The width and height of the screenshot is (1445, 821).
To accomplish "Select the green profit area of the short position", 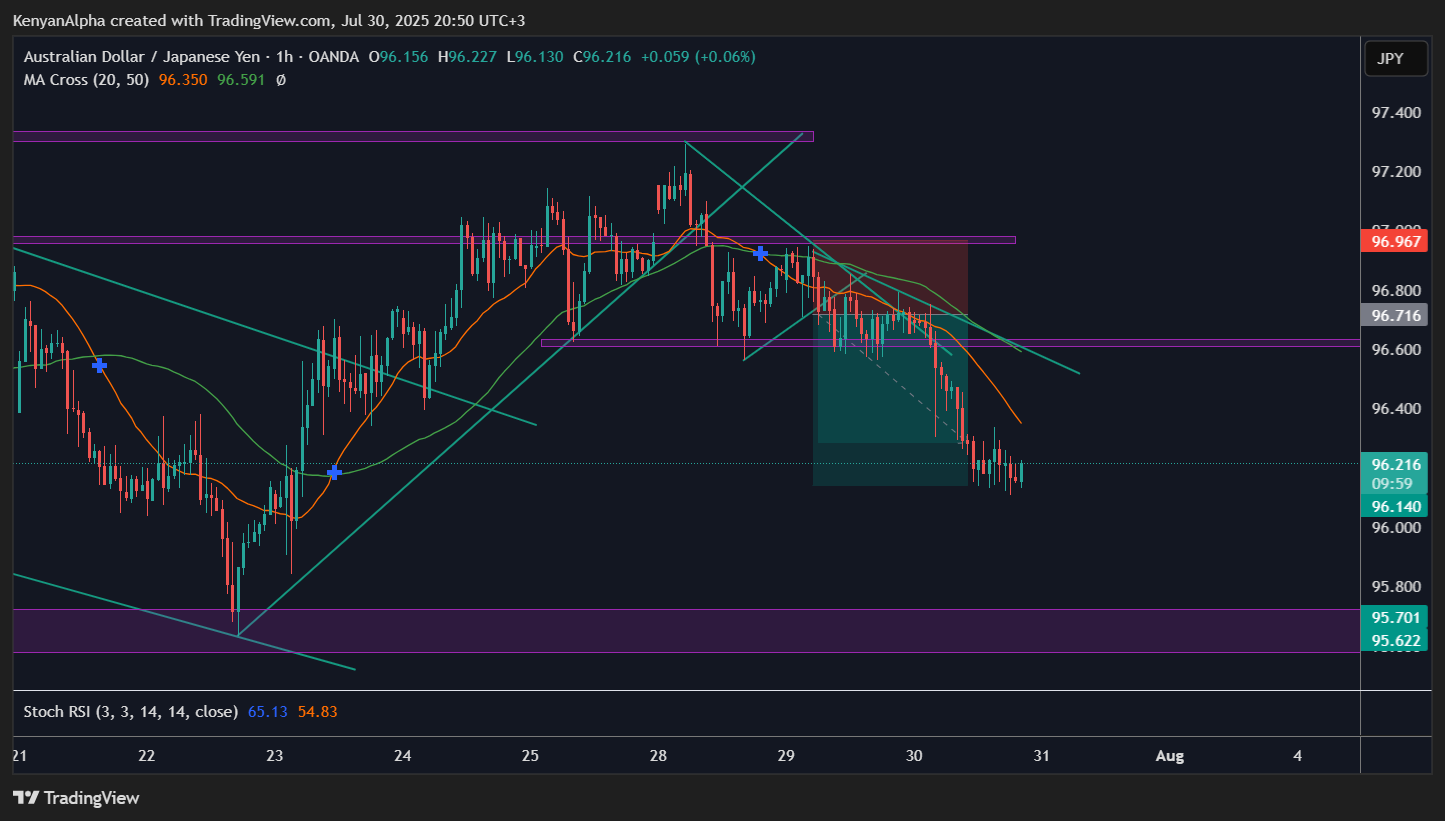I will pos(890,400).
